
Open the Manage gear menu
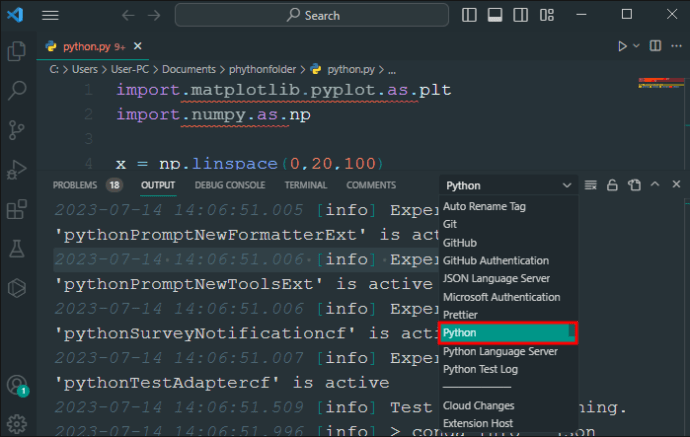[17, 424]
